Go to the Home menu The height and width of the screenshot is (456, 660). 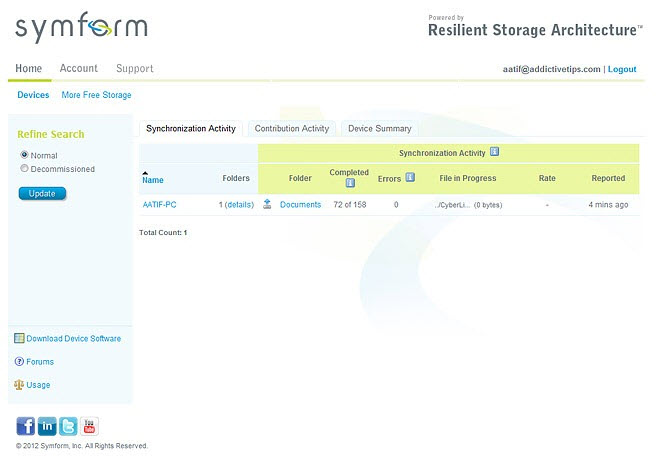(29, 68)
